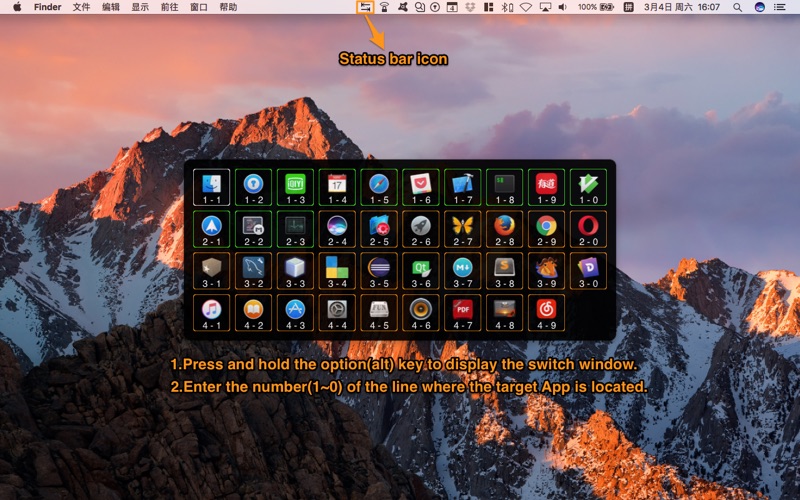Image resolution: width=800 pixels, height=500 pixels.
Task: Switch to Google Chrome labeled 2-9
Action: coord(546,229)
